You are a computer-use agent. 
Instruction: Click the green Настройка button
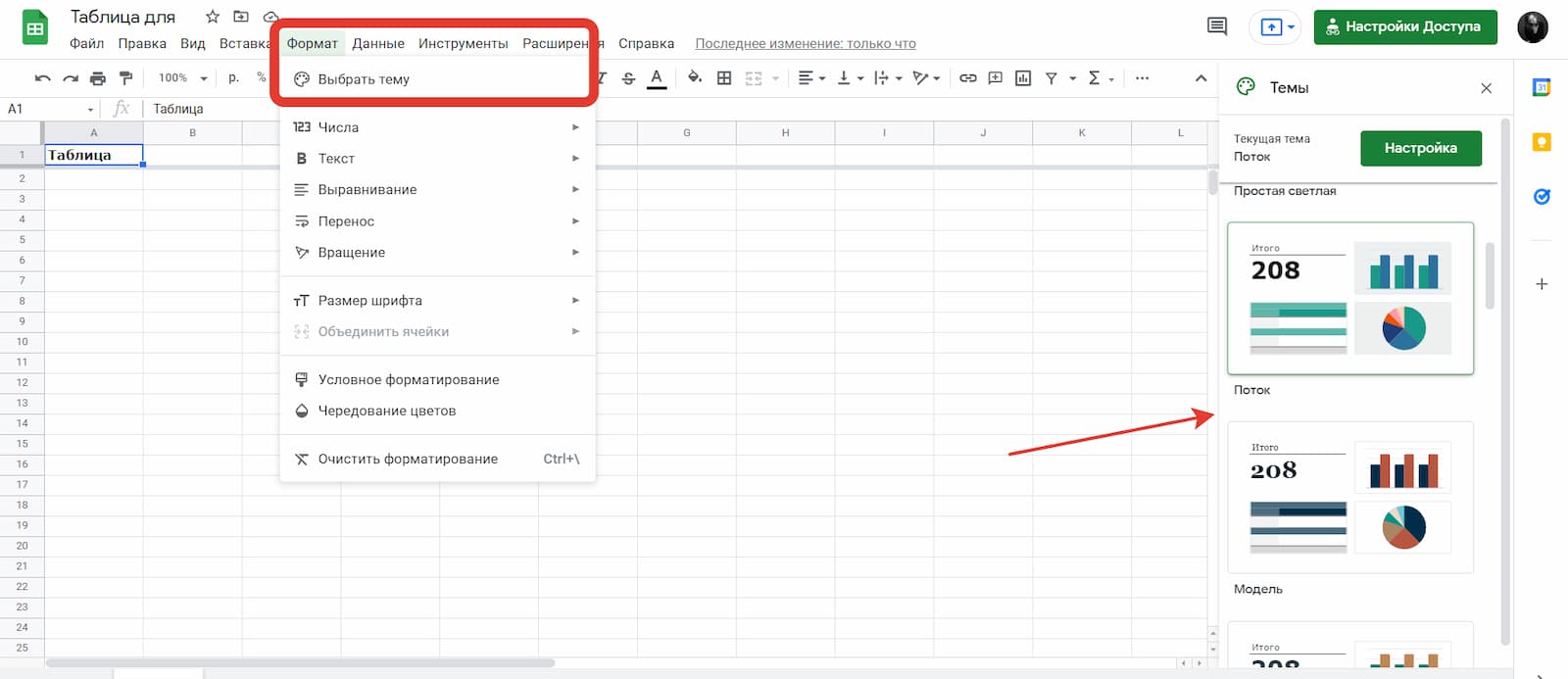(1420, 148)
